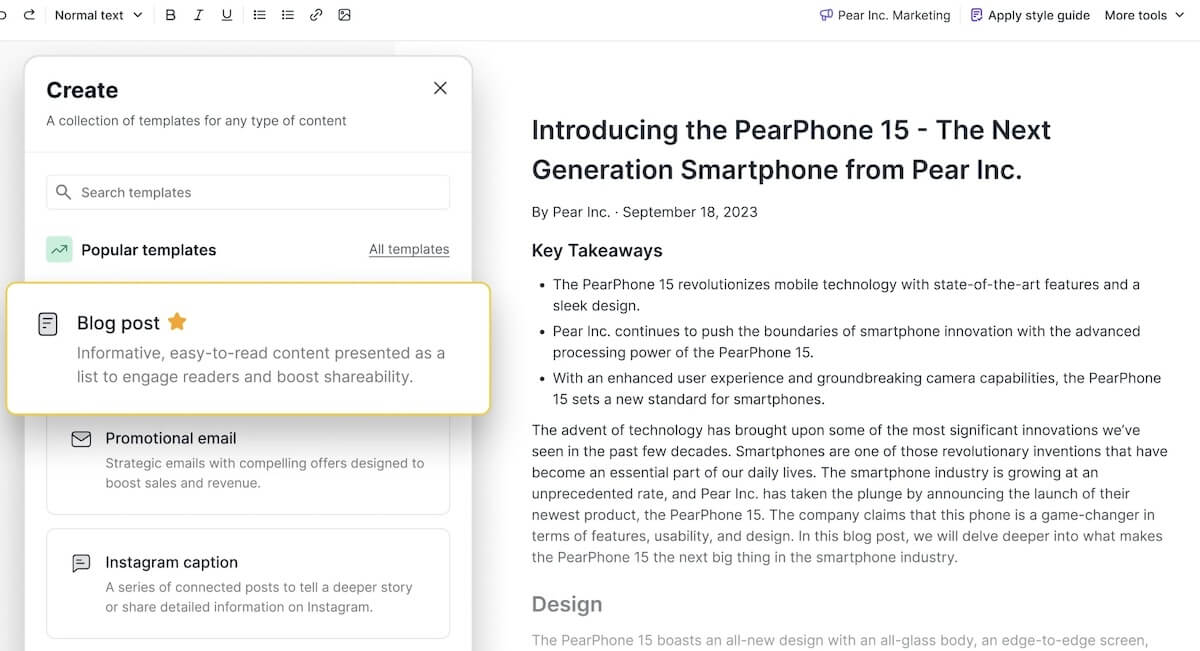Open the Normal text style dropdown
The image size is (1200, 651).
click(x=98, y=15)
